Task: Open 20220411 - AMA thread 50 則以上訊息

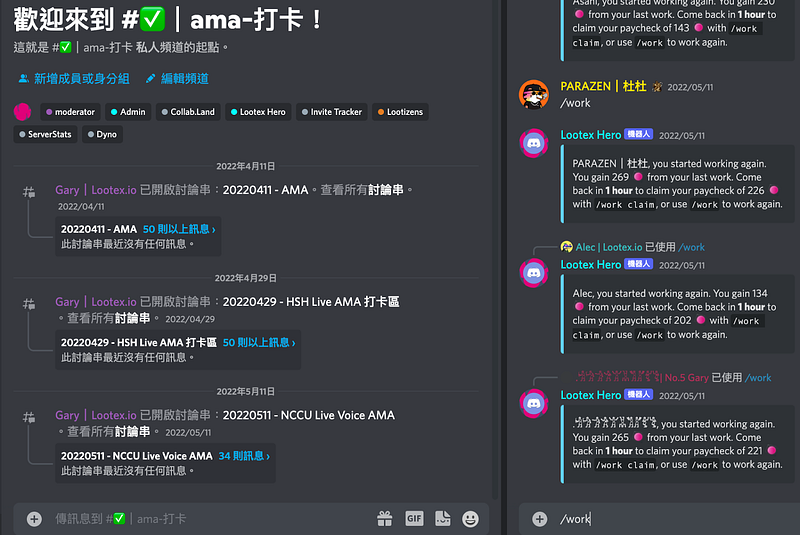Action: click(x=179, y=229)
